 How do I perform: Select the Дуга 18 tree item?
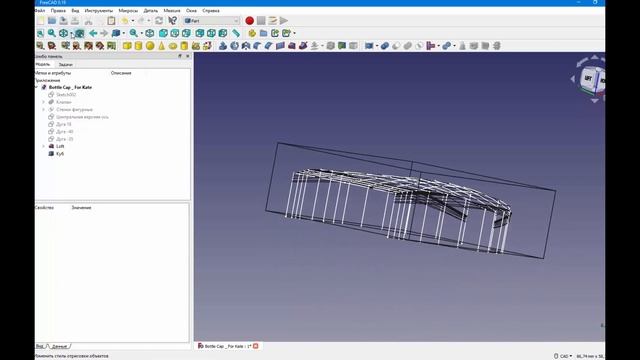[64, 124]
